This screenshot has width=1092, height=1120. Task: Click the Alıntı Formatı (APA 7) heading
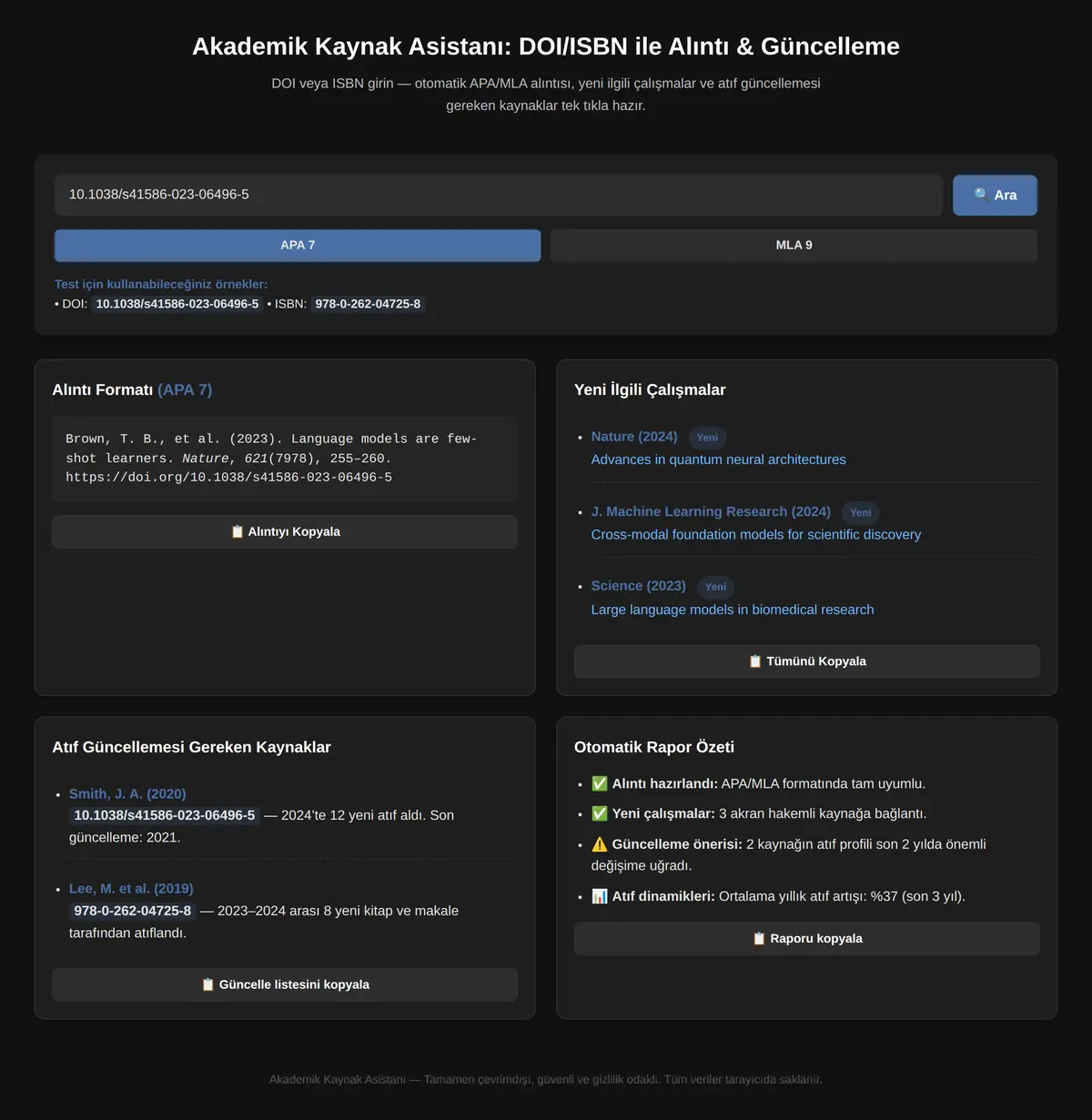(x=132, y=389)
